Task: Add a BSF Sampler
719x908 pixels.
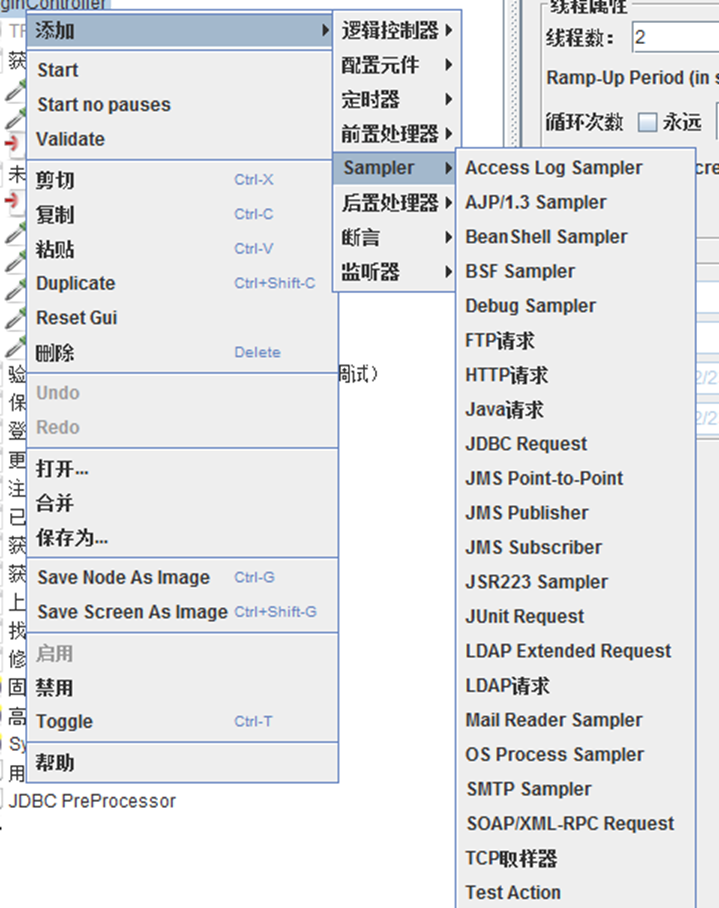Action: 576,271
